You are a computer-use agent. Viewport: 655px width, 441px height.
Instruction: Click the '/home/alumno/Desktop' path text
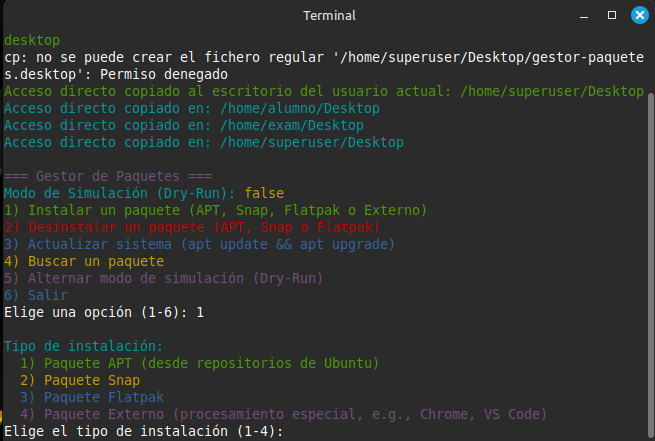point(300,108)
